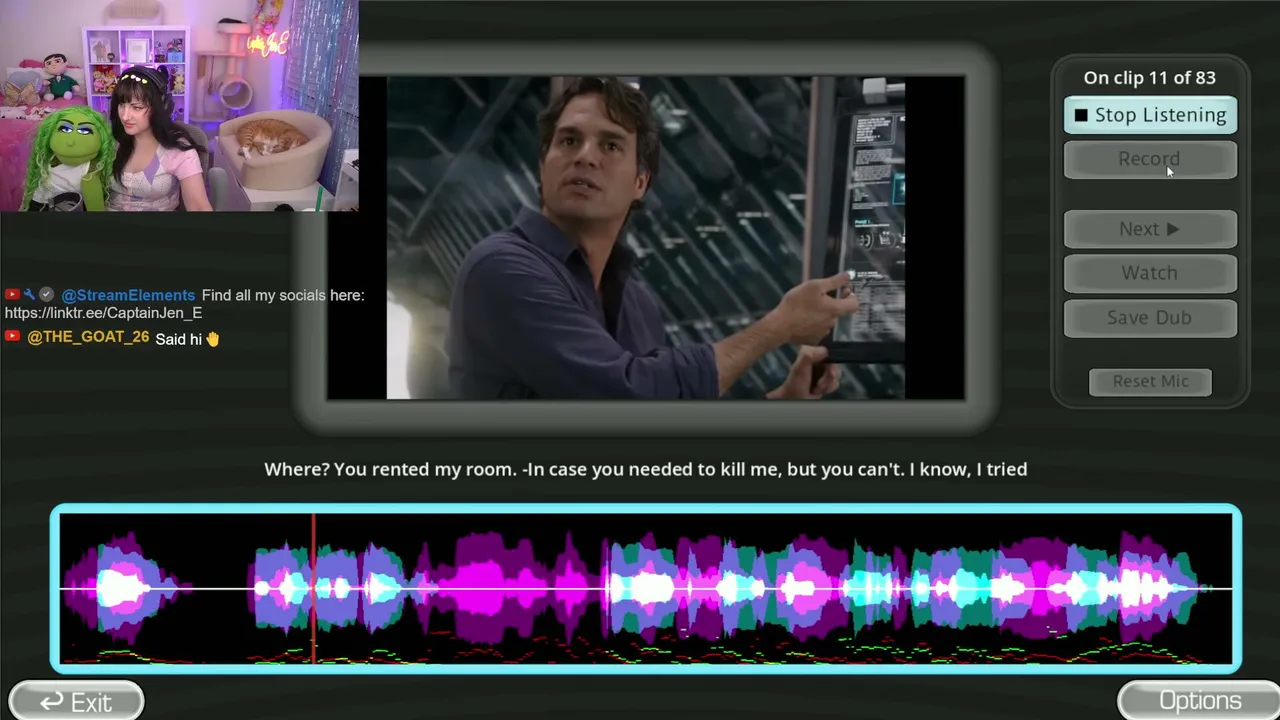1280x720 pixels.
Task: Click the verified checkmark badge icon
Action: click(x=46, y=295)
